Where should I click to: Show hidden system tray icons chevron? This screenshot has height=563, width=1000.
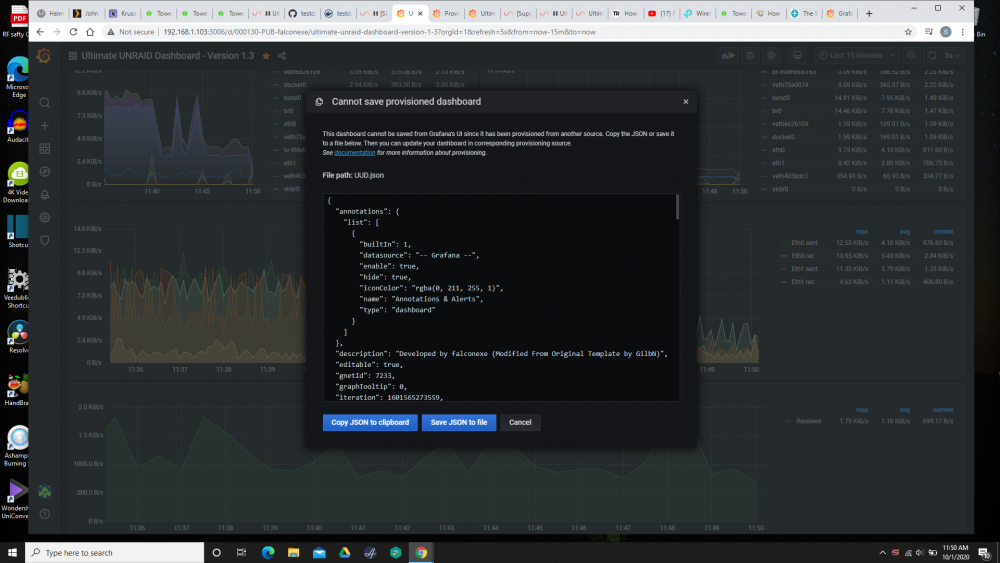(x=883, y=553)
